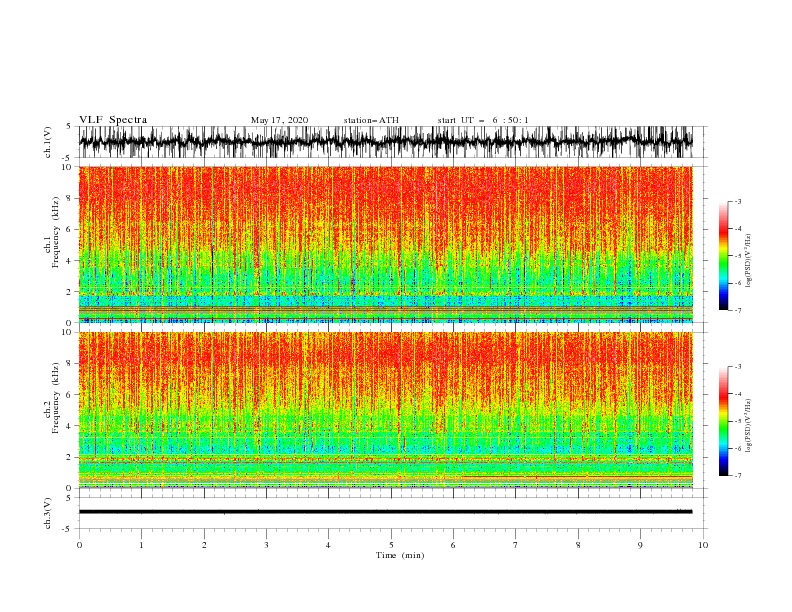The height and width of the screenshot is (612, 792).
Task: Click the time axis tick label '8'
Action: (x=578, y=545)
